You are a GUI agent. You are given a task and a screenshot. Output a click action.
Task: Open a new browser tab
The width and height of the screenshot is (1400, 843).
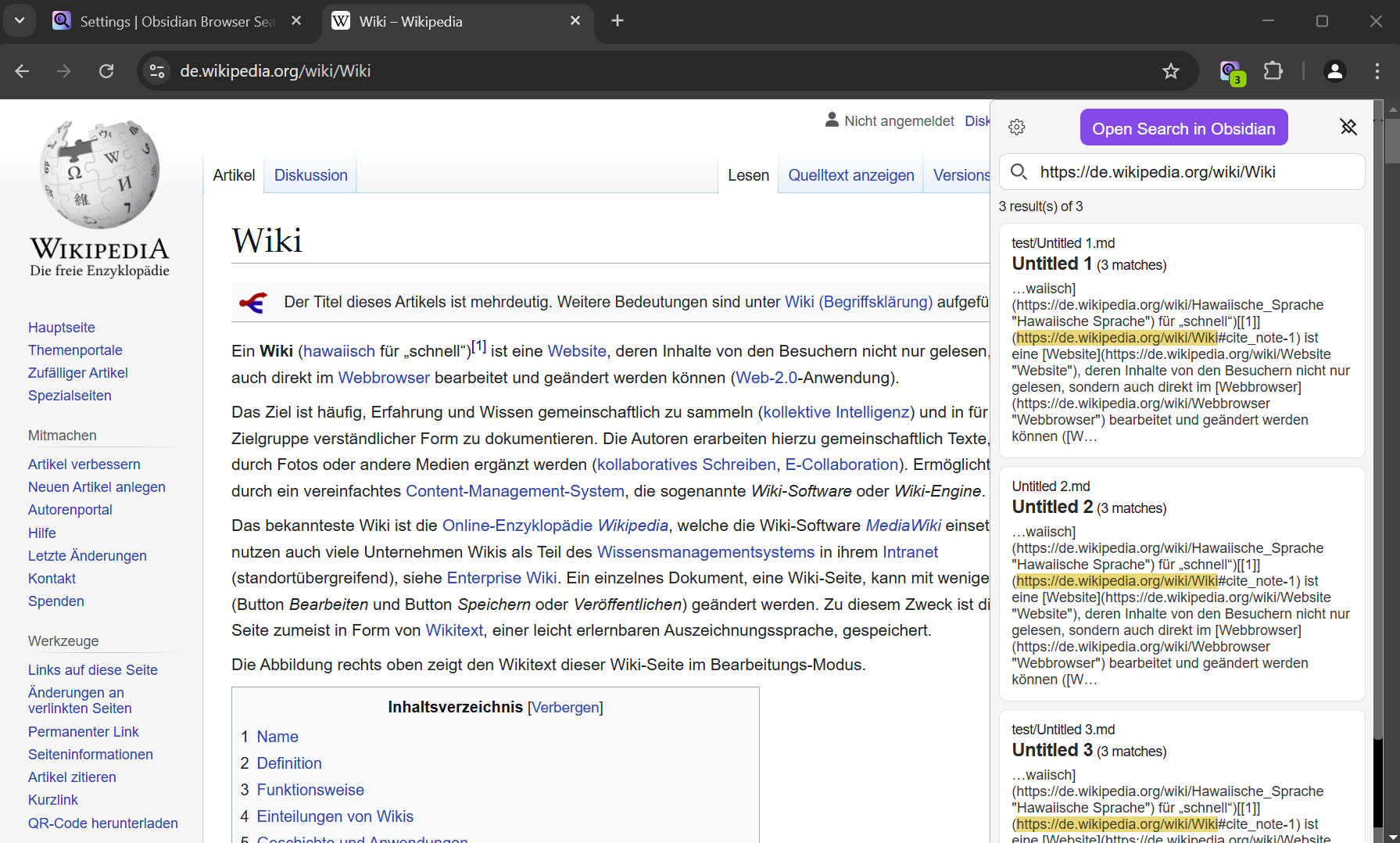(618, 21)
